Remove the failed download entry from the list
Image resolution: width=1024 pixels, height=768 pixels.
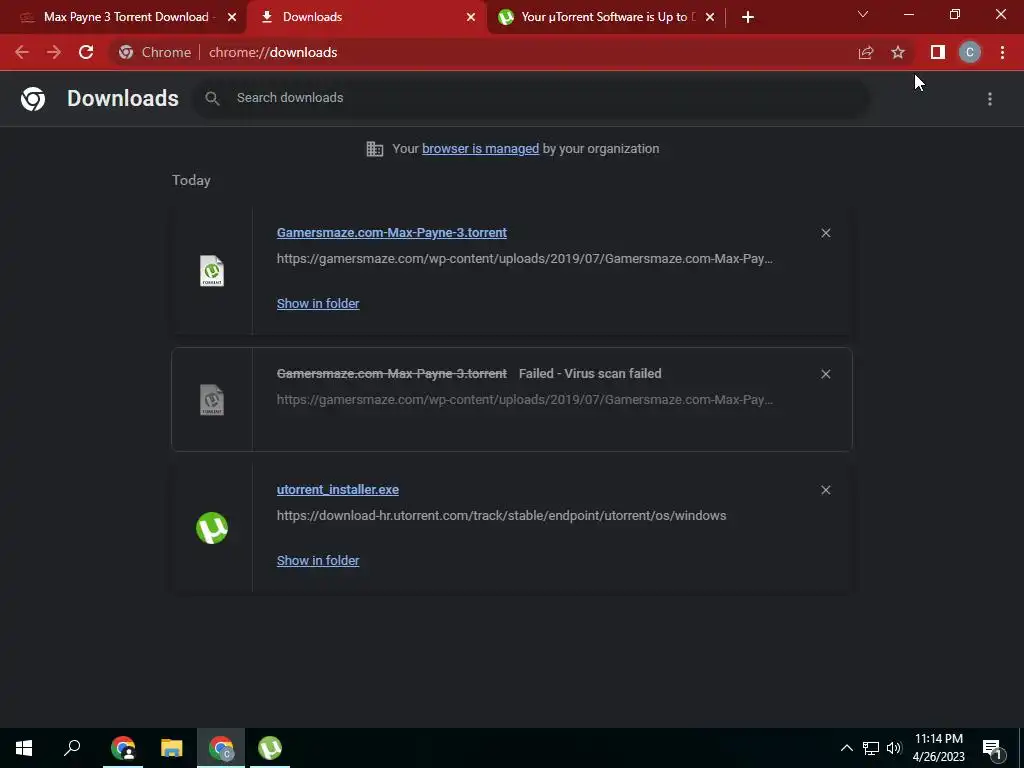[825, 374]
